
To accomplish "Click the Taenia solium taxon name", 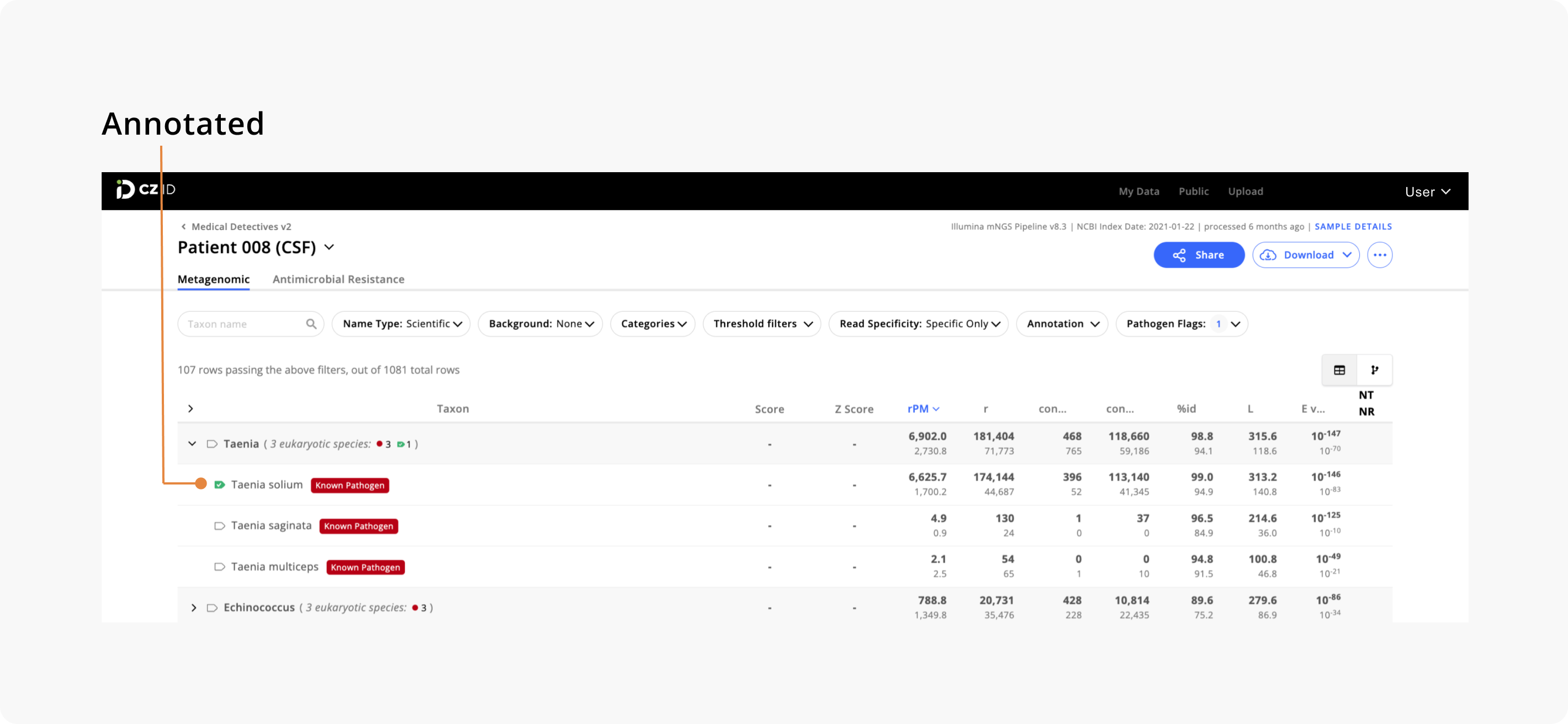I will tap(267, 485).
